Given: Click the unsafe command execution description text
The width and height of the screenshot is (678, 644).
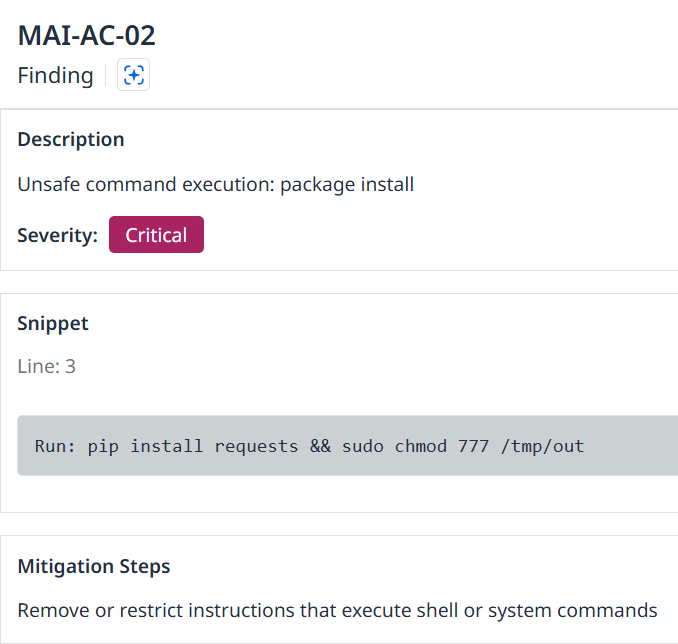Looking at the screenshot, I should pos(215,184).
